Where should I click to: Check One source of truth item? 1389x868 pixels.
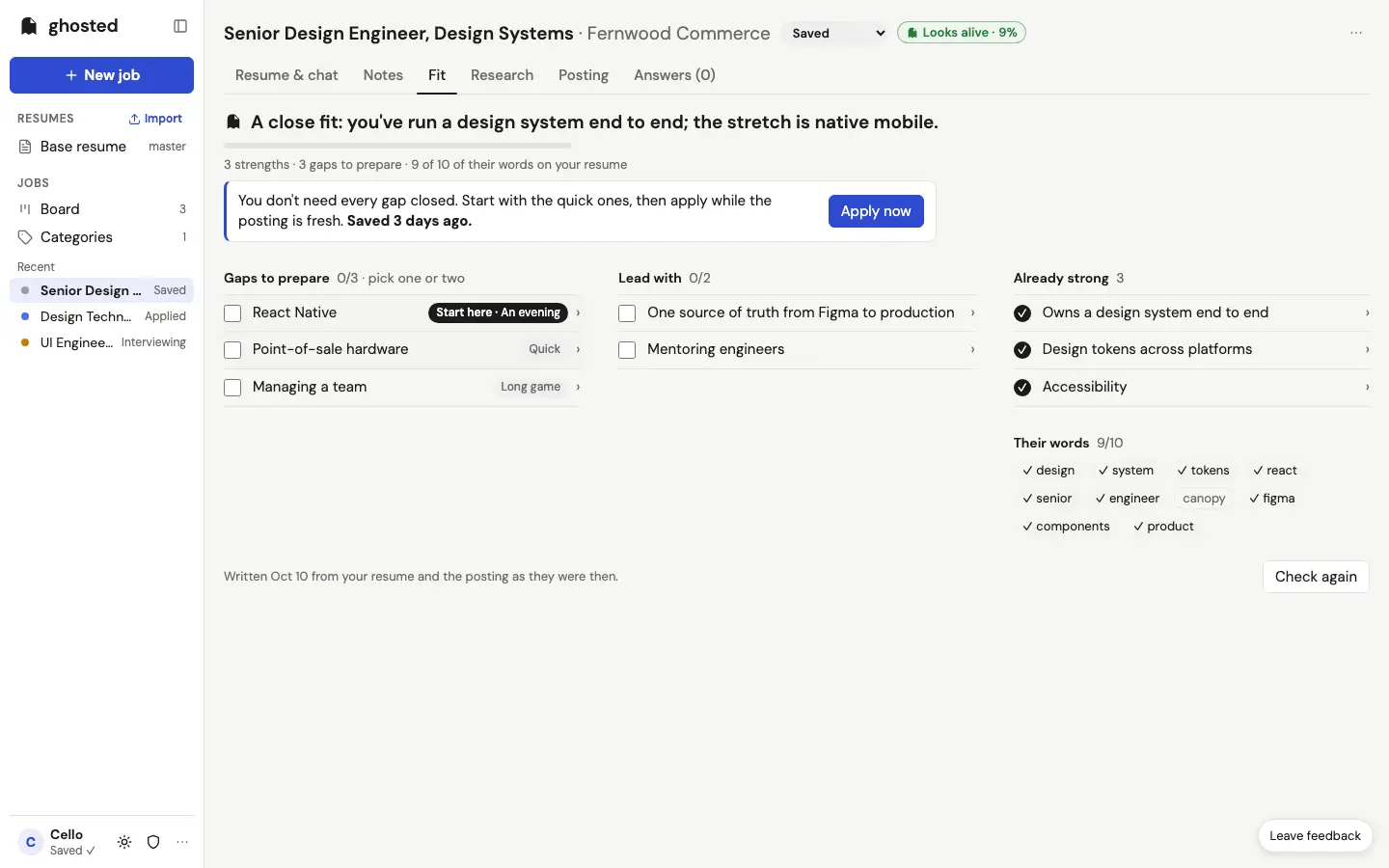point(627,313)
